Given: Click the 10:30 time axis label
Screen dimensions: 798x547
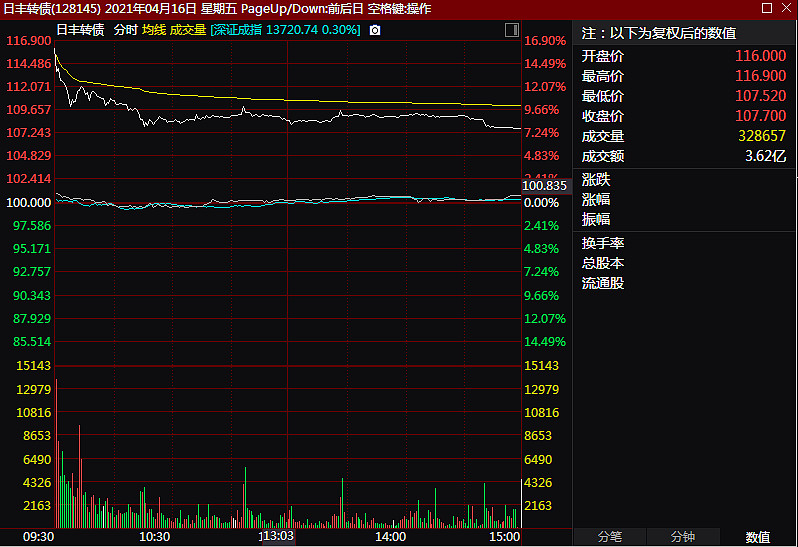Looking at the screenshot, I should tap(155, 537).
